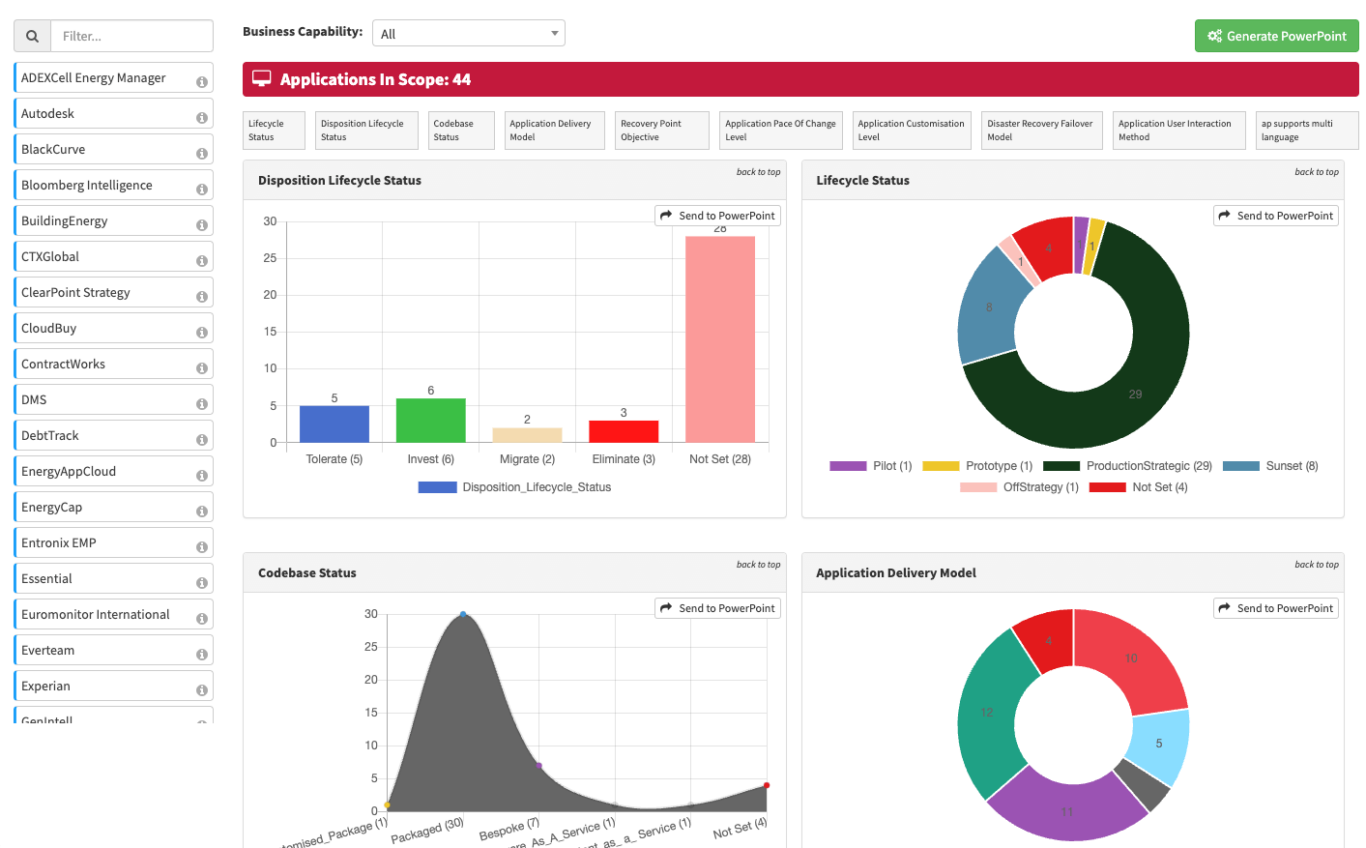The image size is (1366, 848).
Task: Open DMS info icon
Action: click(202, 404)
